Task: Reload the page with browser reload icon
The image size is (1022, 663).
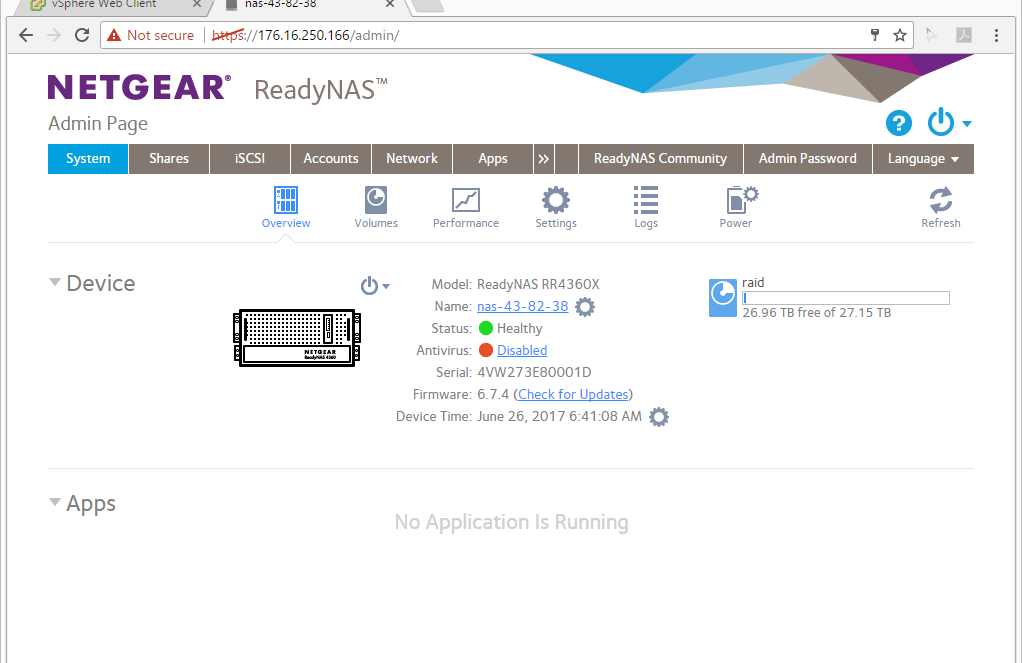Action: 82,35
